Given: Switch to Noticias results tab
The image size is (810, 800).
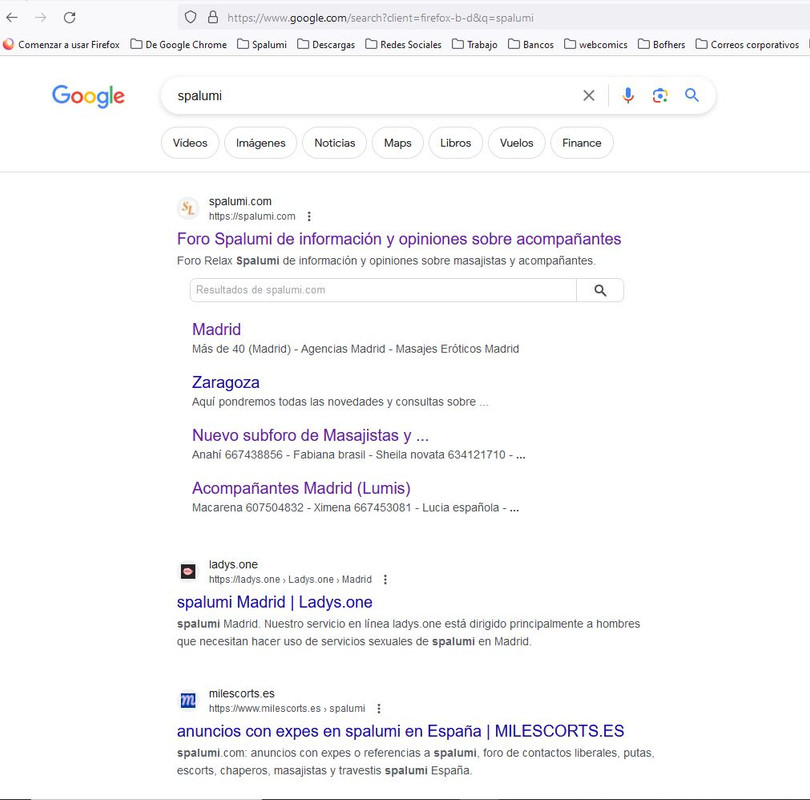Looking at the screenshot, I should coord(335,143).
